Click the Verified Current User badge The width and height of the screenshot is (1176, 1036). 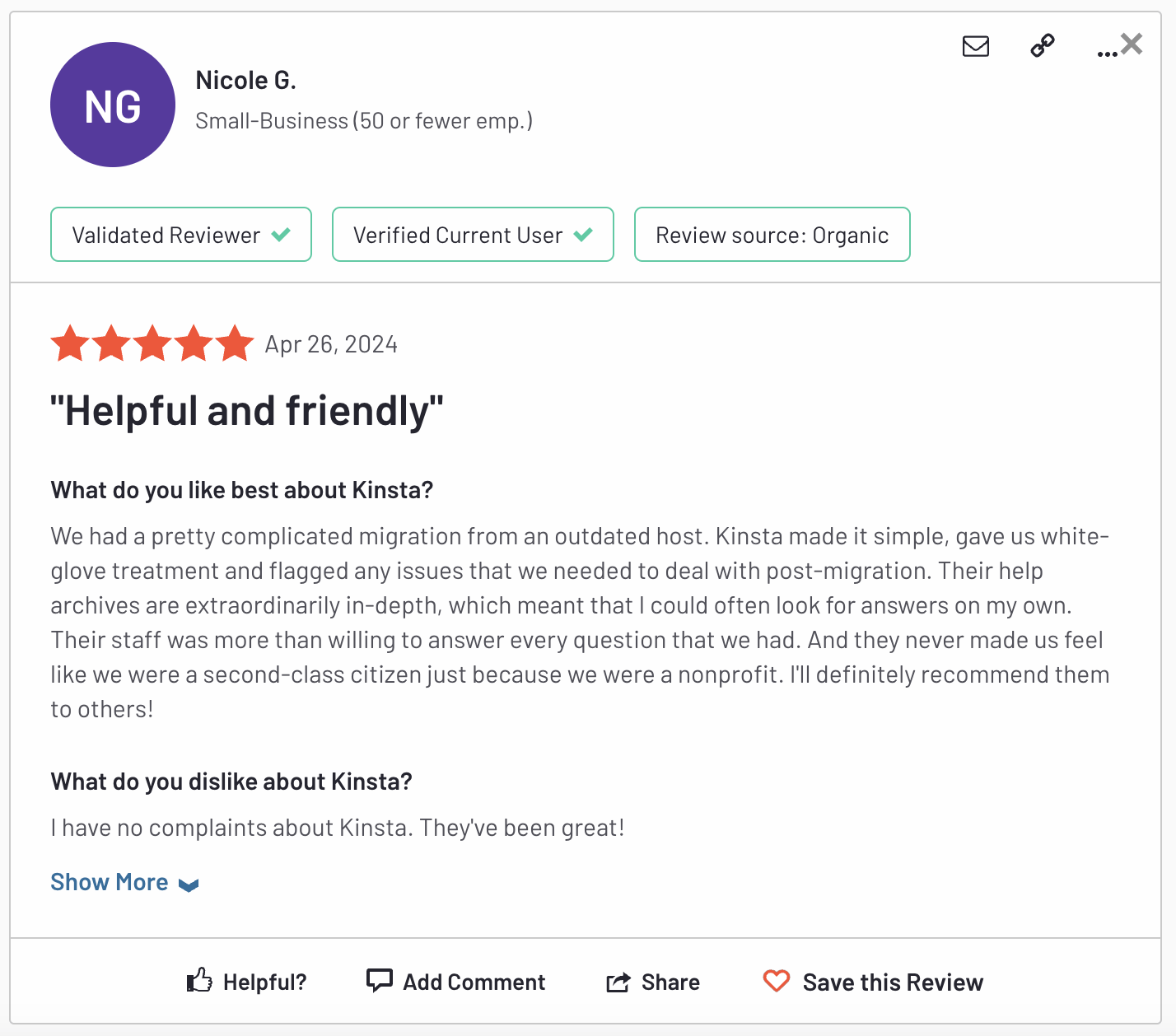click(473, 235)
